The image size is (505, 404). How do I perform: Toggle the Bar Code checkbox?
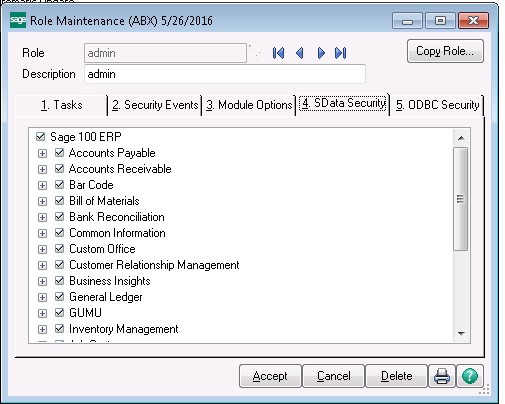pos(59,185)
